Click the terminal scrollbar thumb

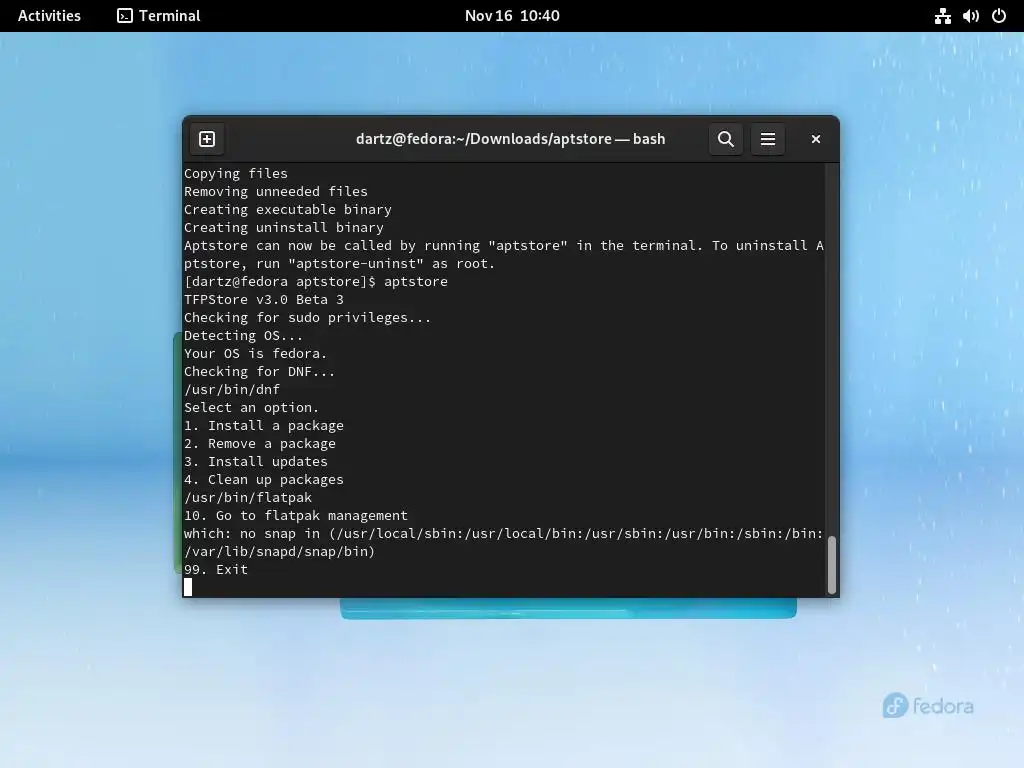coord(831,565)
